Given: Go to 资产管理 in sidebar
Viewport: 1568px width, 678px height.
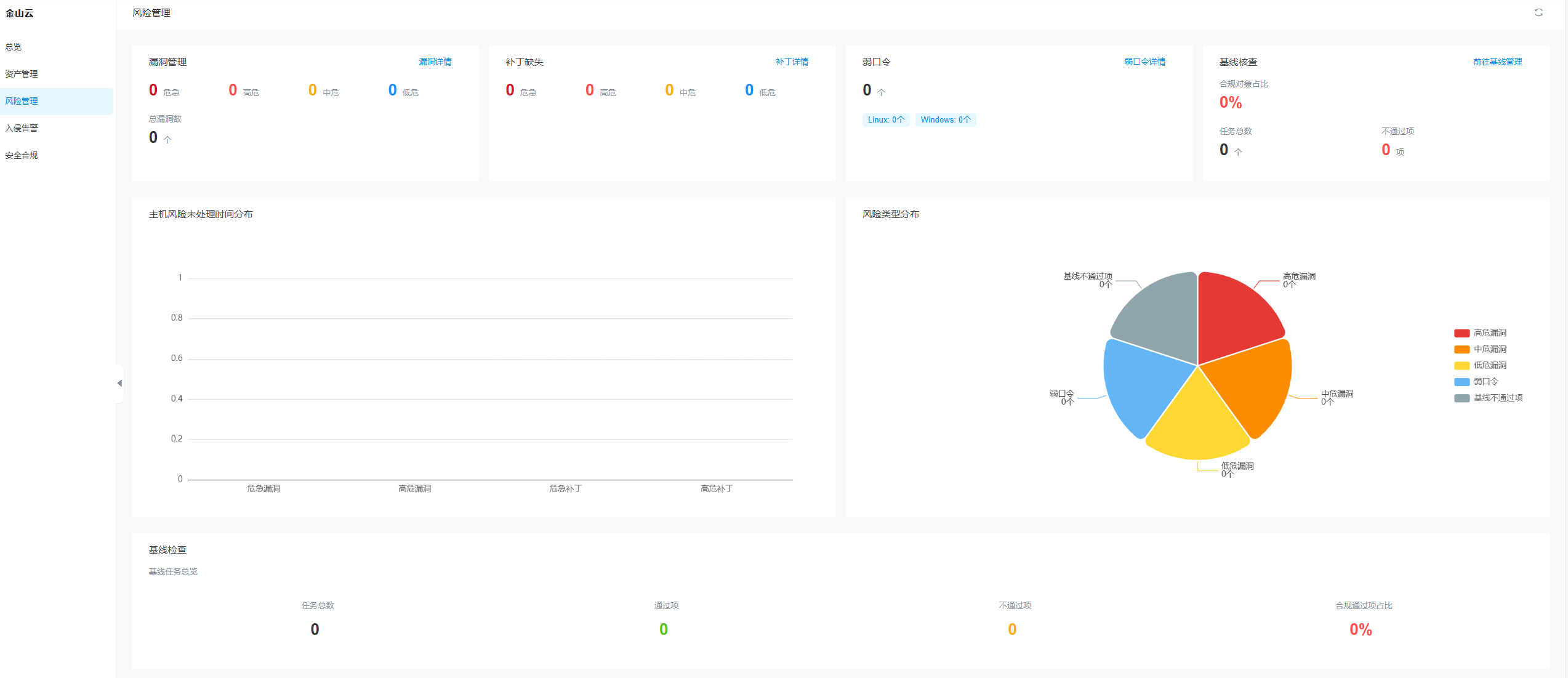Looking at the screenshot, I should point(22,74).
